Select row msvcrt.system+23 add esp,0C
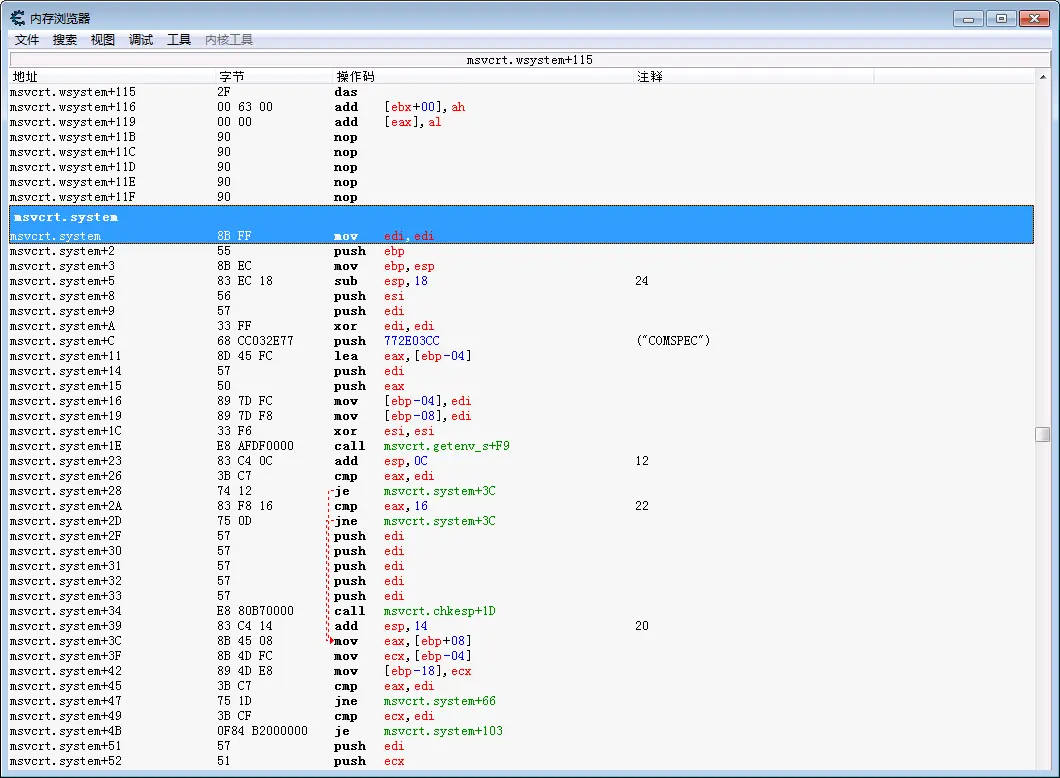Viewport: 1060px width, 778px height. point(521,461)
